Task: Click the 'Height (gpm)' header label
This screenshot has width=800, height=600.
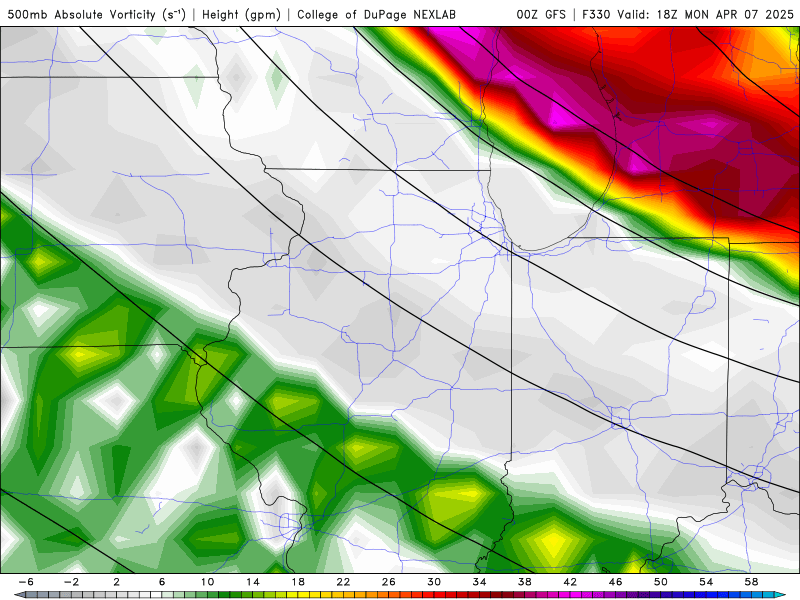Action: pyautogui.click(x=241, y=14)
